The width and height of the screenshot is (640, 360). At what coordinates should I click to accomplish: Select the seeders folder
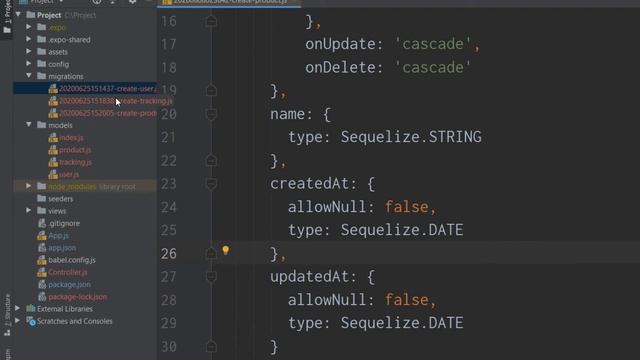click(60, 199)
